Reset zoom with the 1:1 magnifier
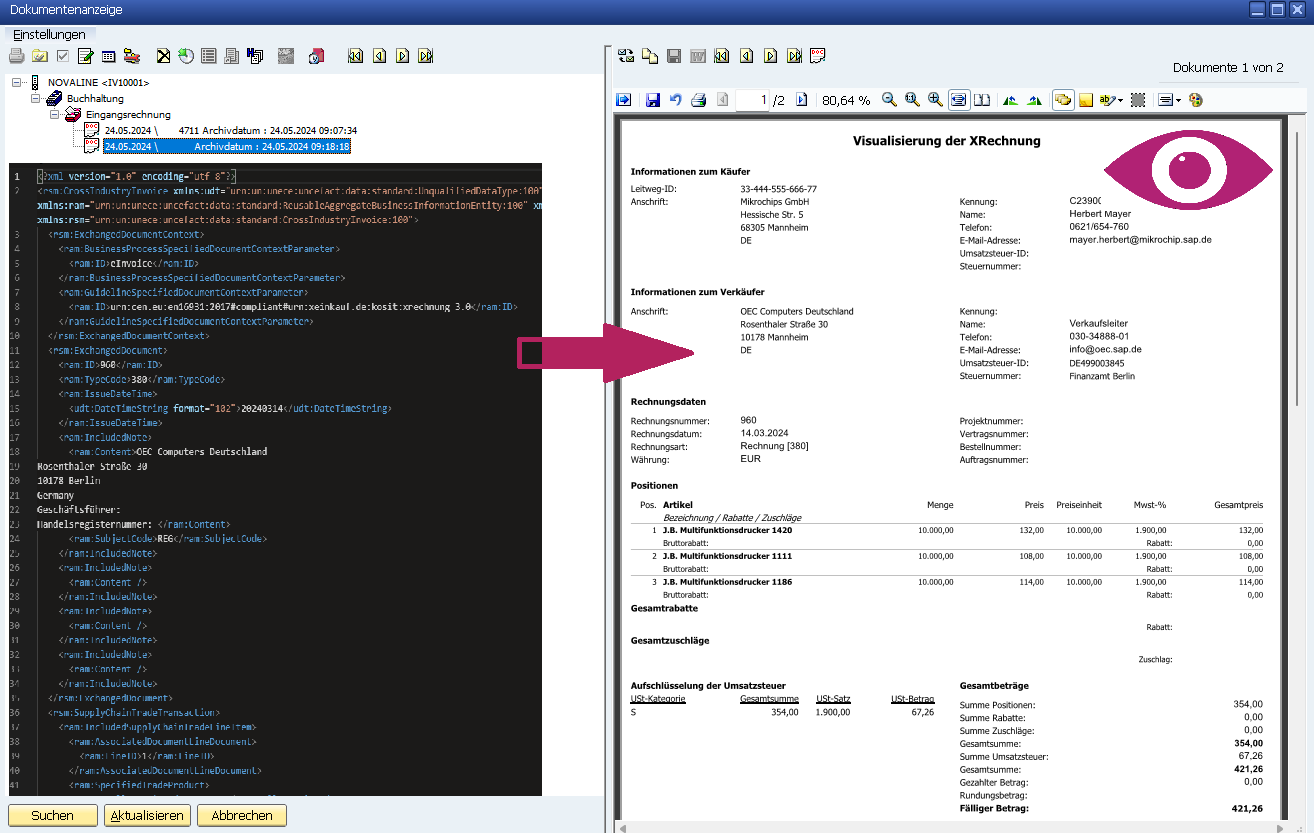 tap(911, 100)
